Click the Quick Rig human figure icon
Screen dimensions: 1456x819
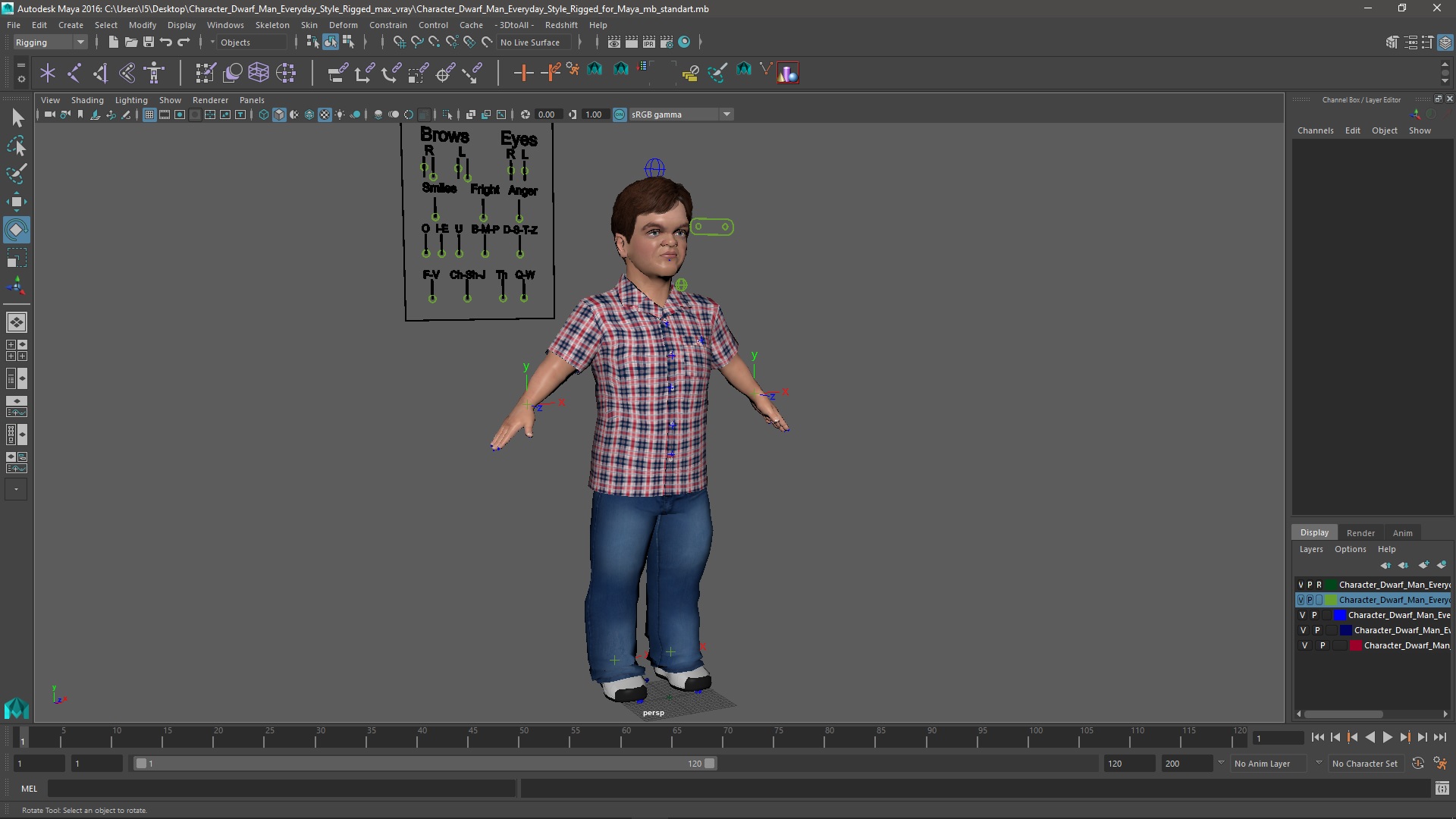(155, 73)
